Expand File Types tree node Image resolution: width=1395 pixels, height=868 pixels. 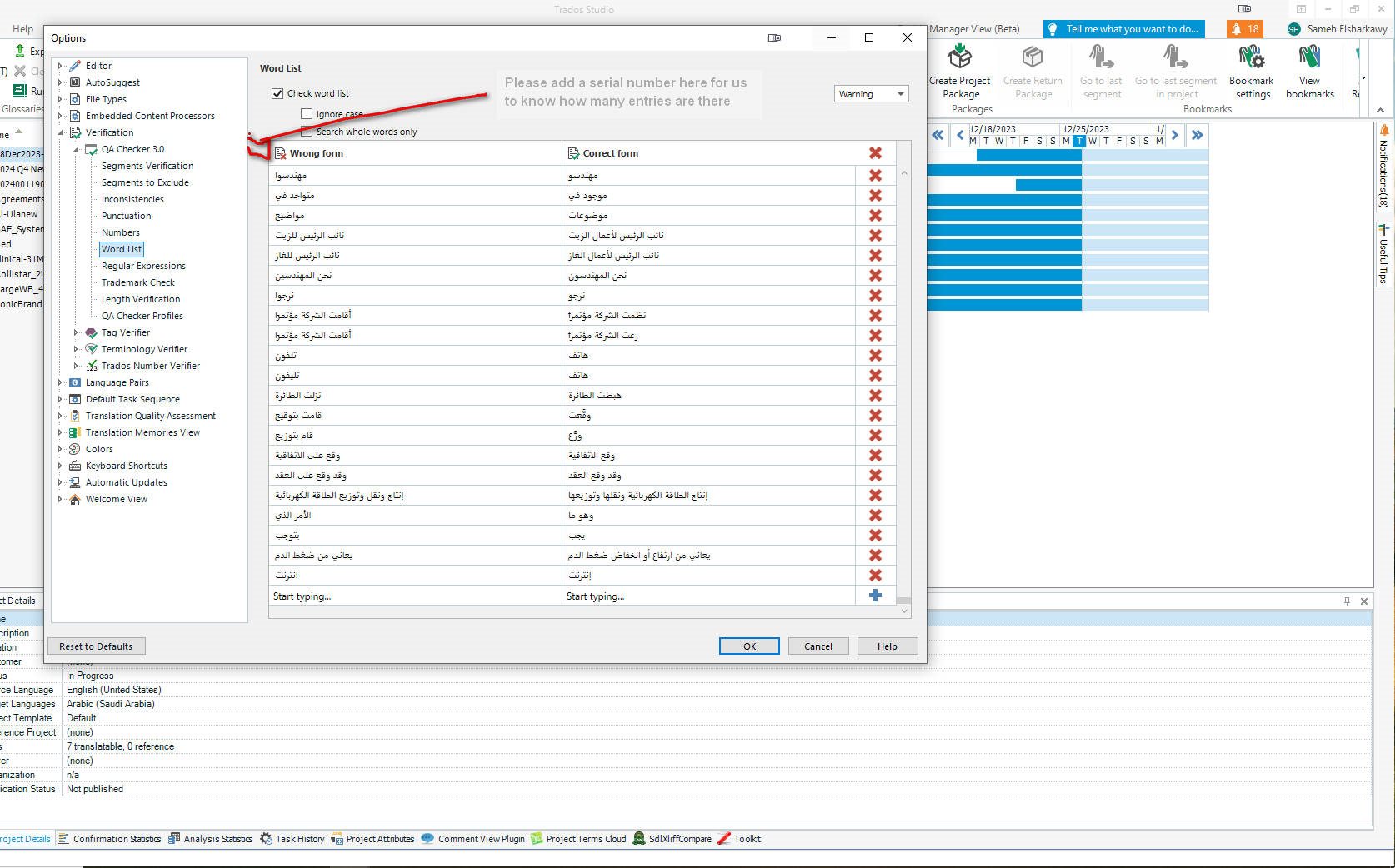(x=60, y=99)
